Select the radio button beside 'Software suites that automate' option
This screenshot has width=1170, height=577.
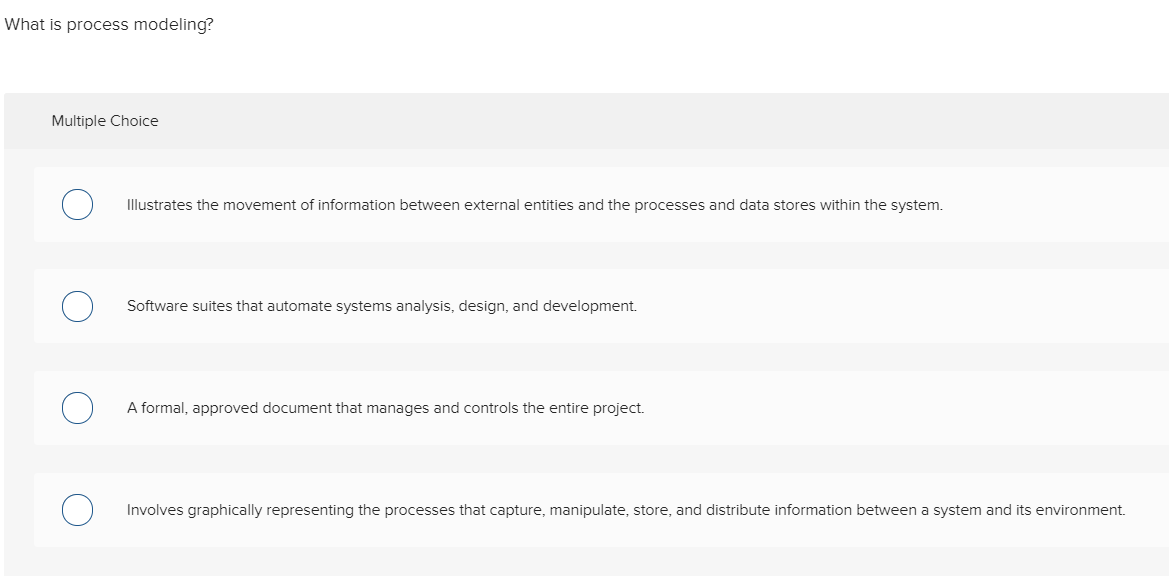pos(77,306)
